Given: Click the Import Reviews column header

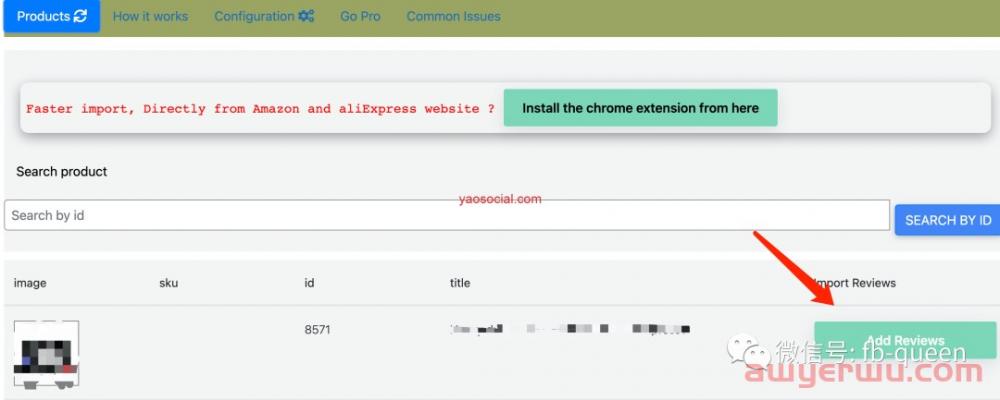Looking at the screenshot, I should (856, 283).
